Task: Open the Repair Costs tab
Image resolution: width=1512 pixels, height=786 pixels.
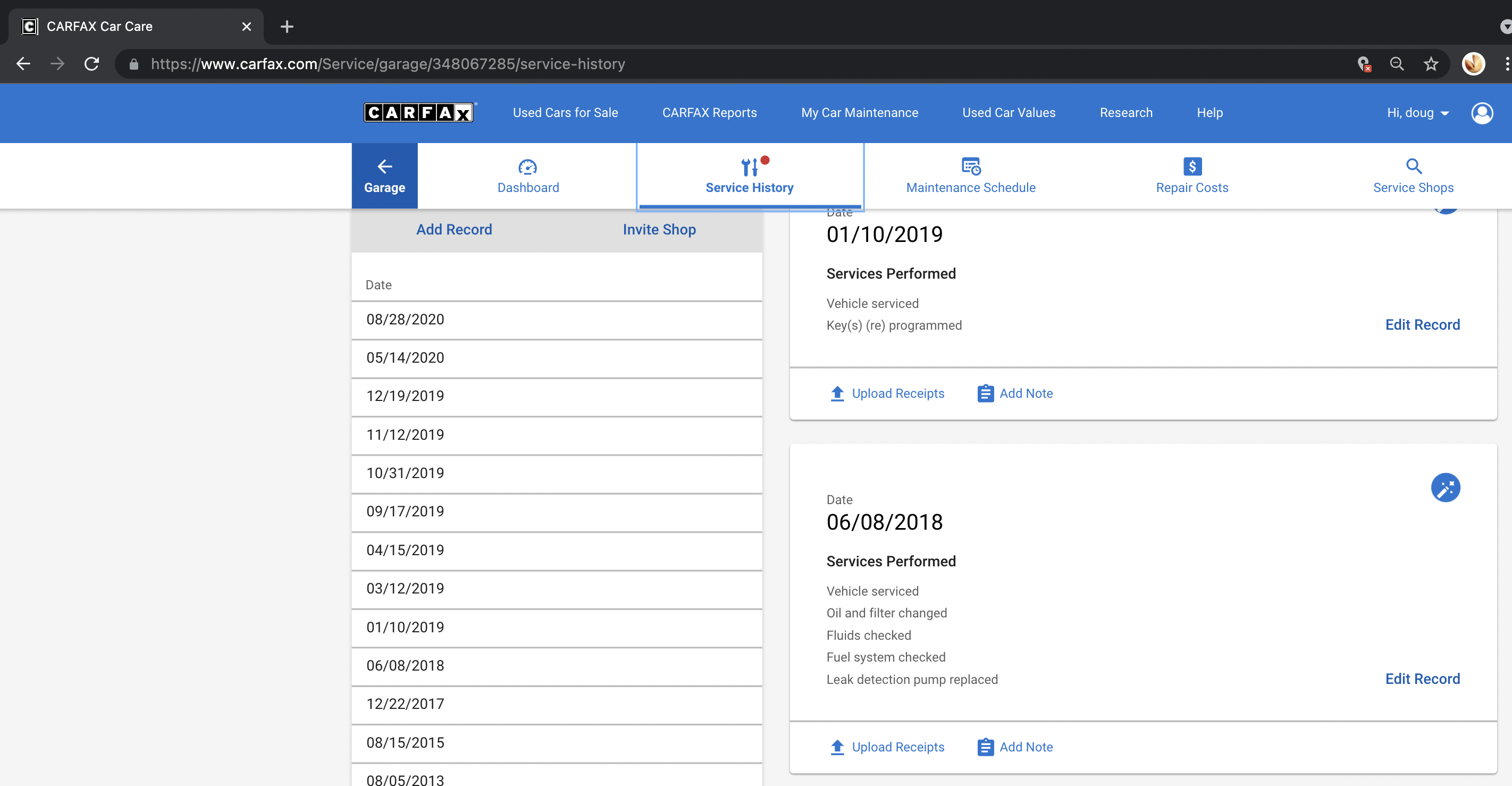Action: [x=1191, y=175]
